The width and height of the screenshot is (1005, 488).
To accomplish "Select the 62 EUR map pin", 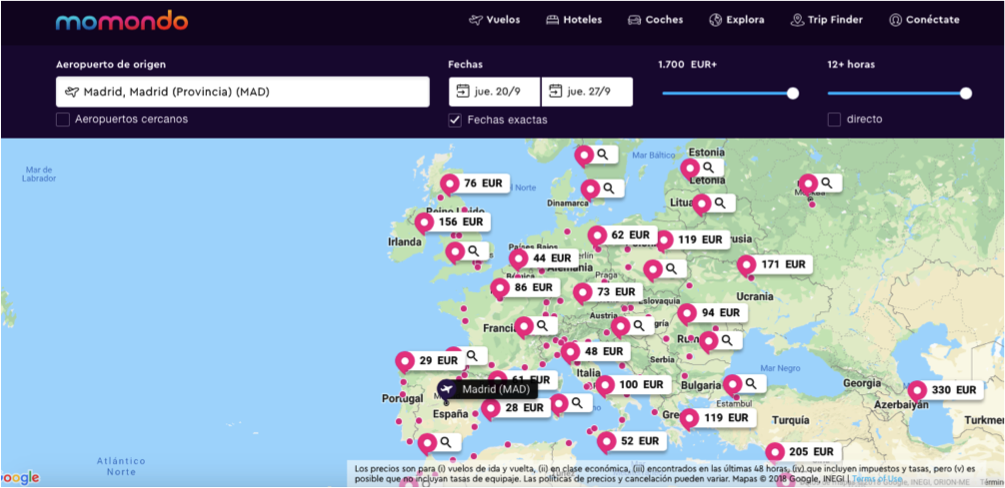I will pos(622,235).
